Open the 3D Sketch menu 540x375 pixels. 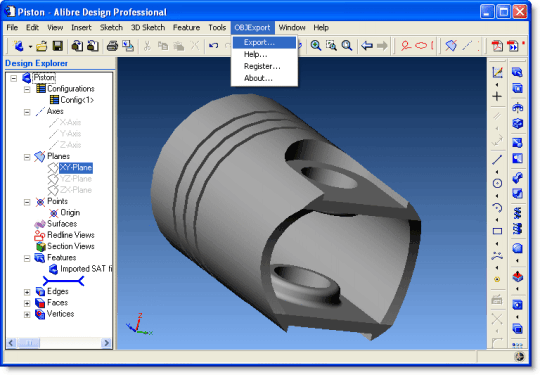click(148, 28)
